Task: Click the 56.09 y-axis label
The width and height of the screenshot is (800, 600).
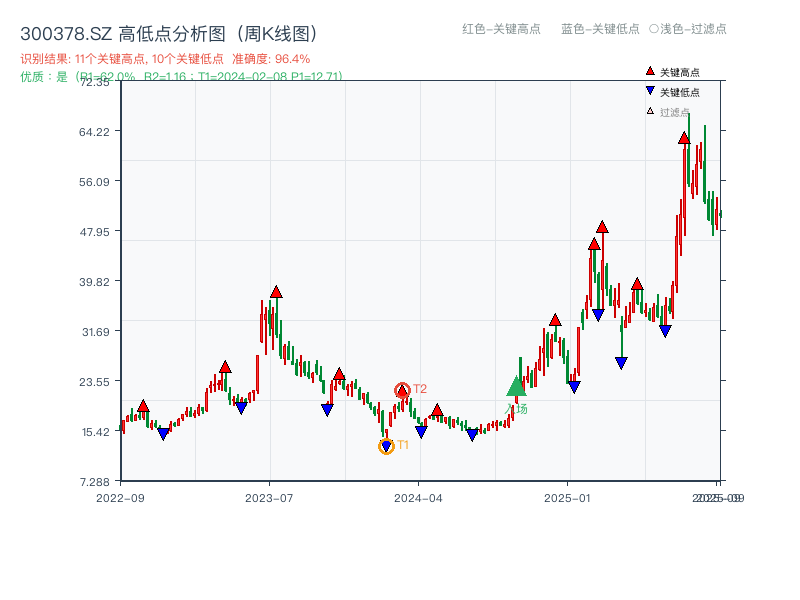Action: 94,182
